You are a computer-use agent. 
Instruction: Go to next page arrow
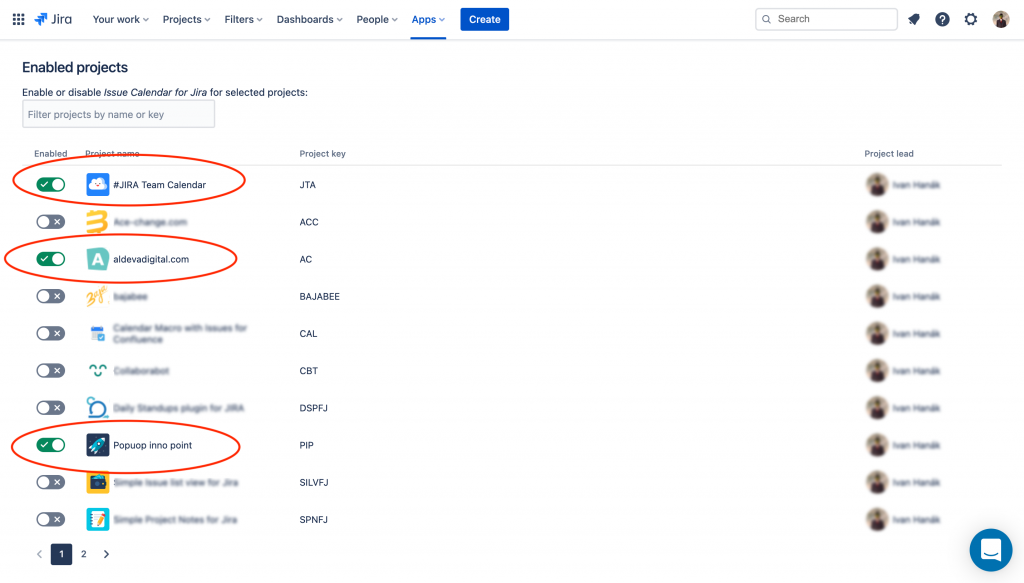click(106, 554)
